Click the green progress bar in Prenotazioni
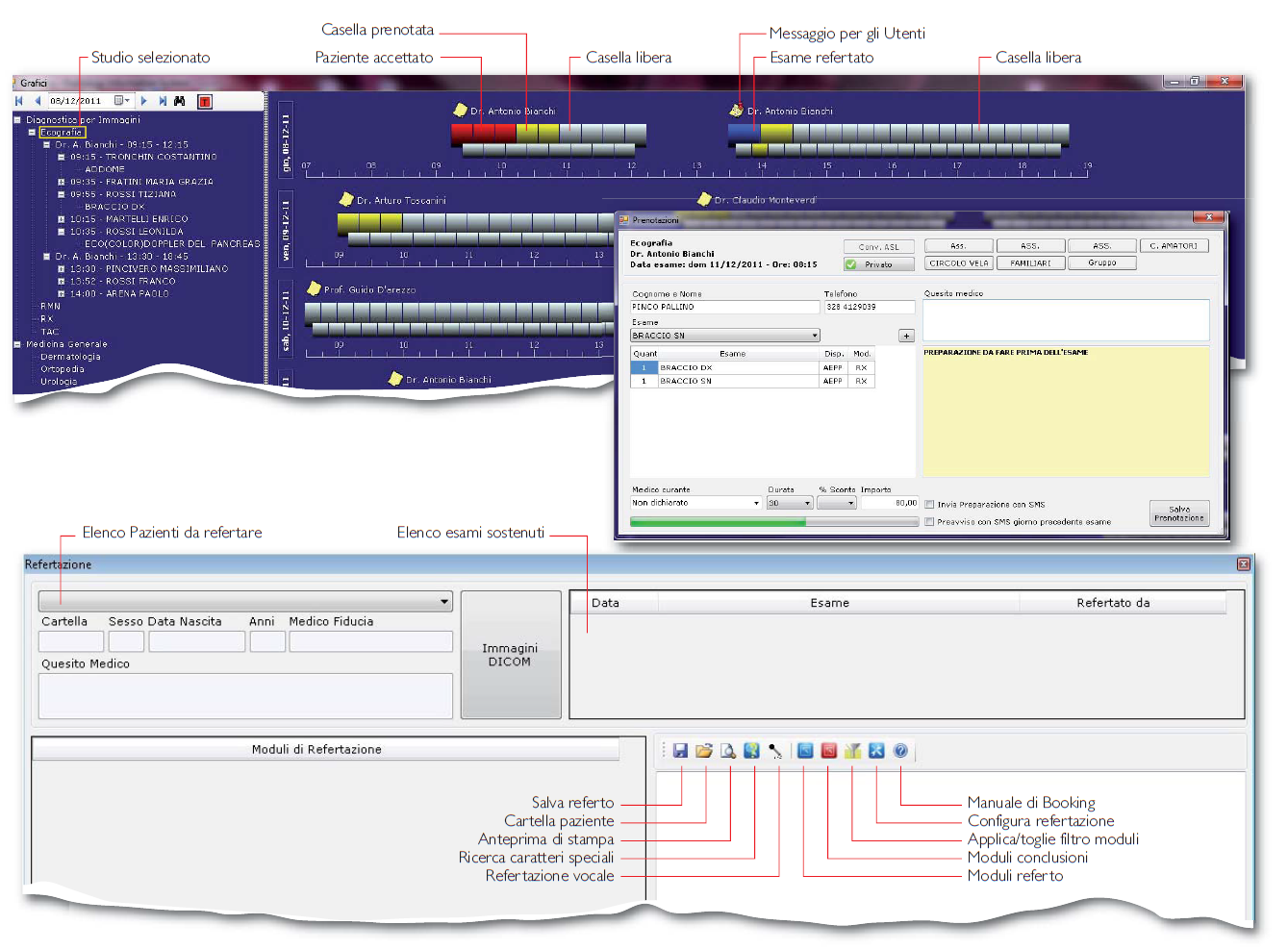1288x950 pixels. coord(773,522)
